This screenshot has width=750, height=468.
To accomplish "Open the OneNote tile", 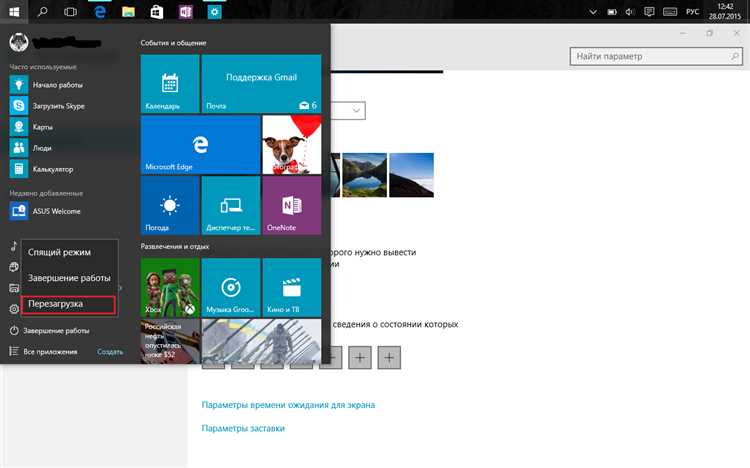I will (x=292, y=205).
